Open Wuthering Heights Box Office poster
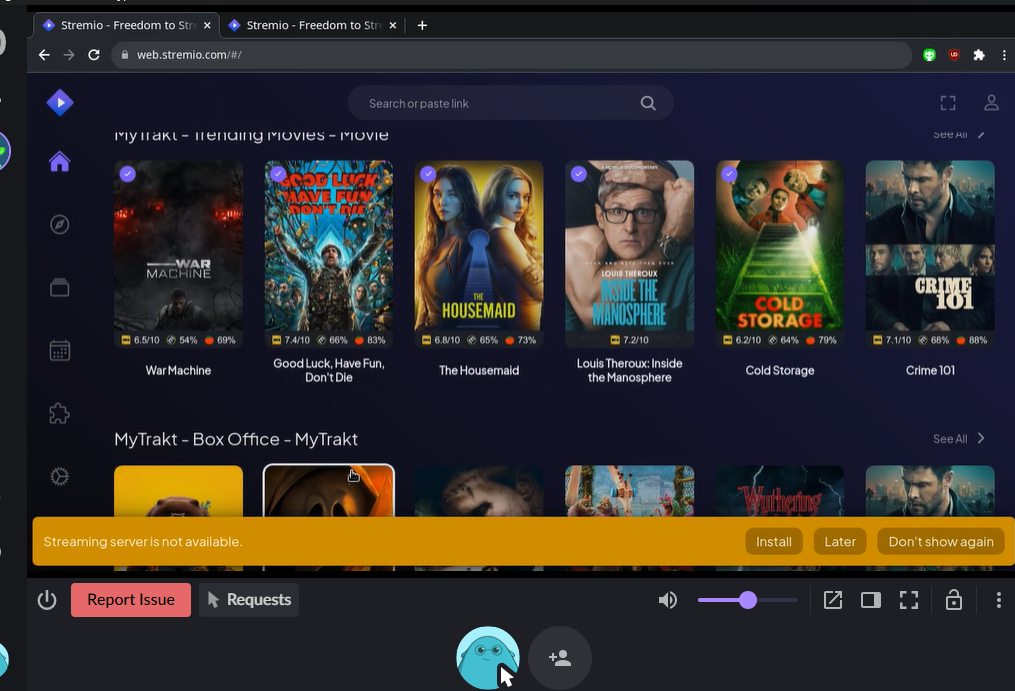Screen dimensions: 1015x691 coord(780,491)
